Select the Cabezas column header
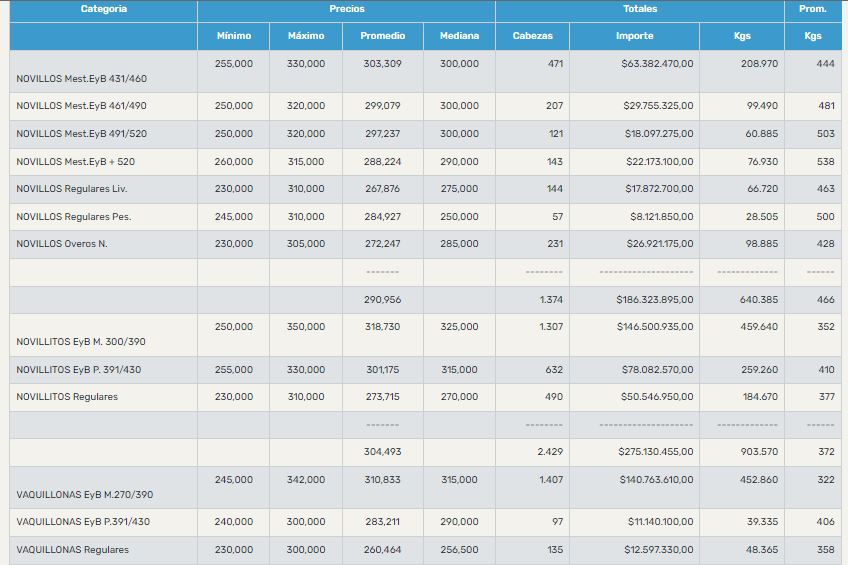 [532, 36]
